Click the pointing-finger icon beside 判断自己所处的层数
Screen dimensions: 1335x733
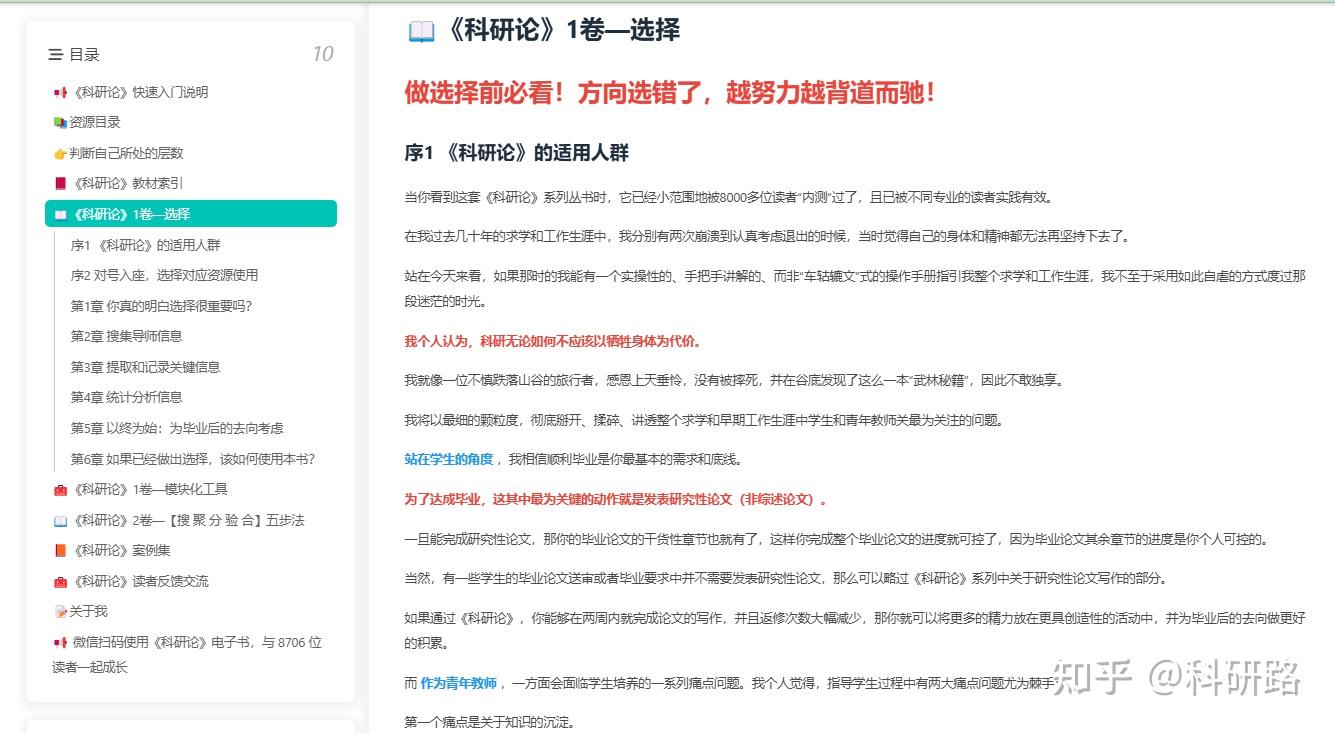(x=61, y=152)
